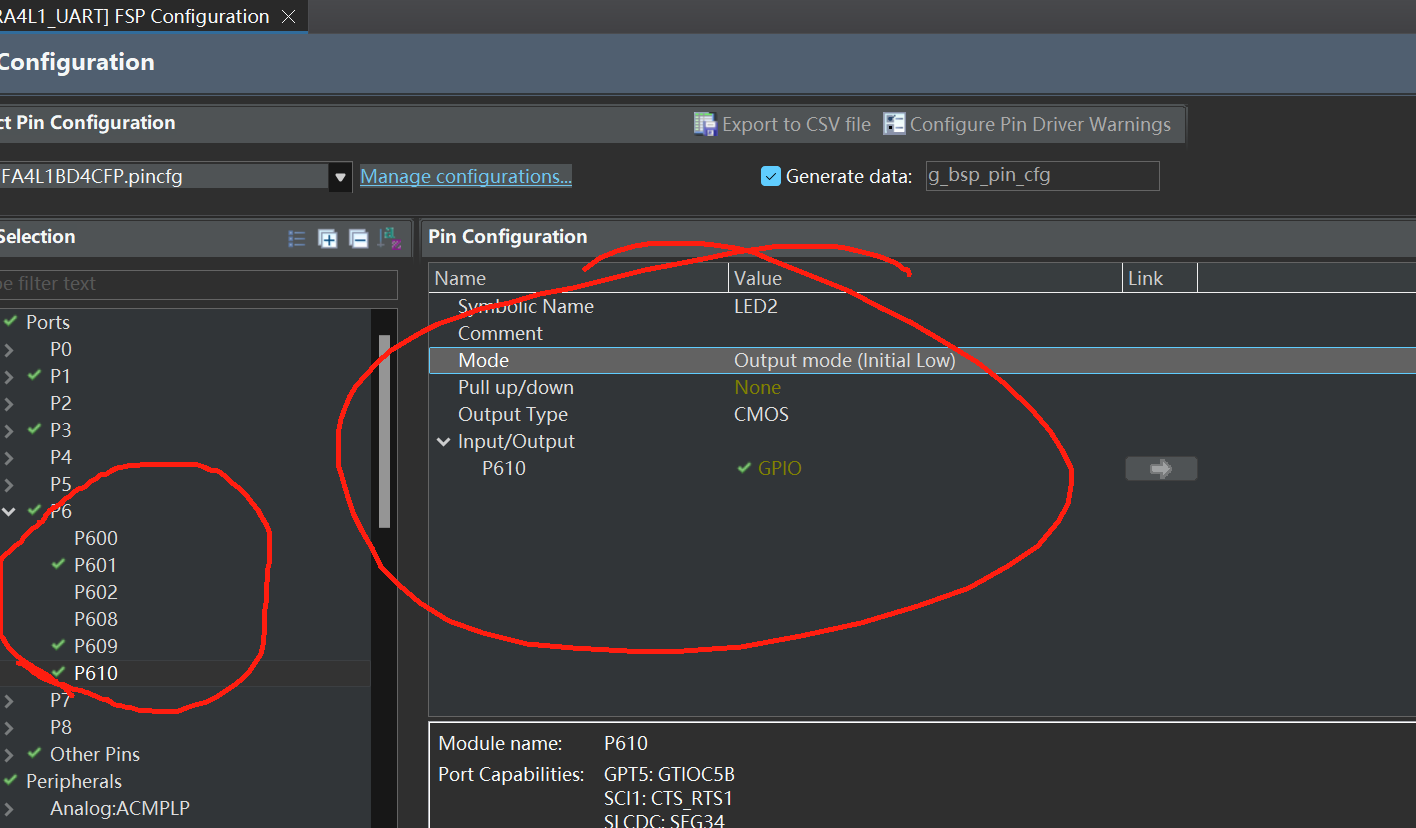Image resolution: width=1416 pixels, height=828 pixels.
Task: Expand the Analog:ACMPLP peripheral node
Action: 9,809
